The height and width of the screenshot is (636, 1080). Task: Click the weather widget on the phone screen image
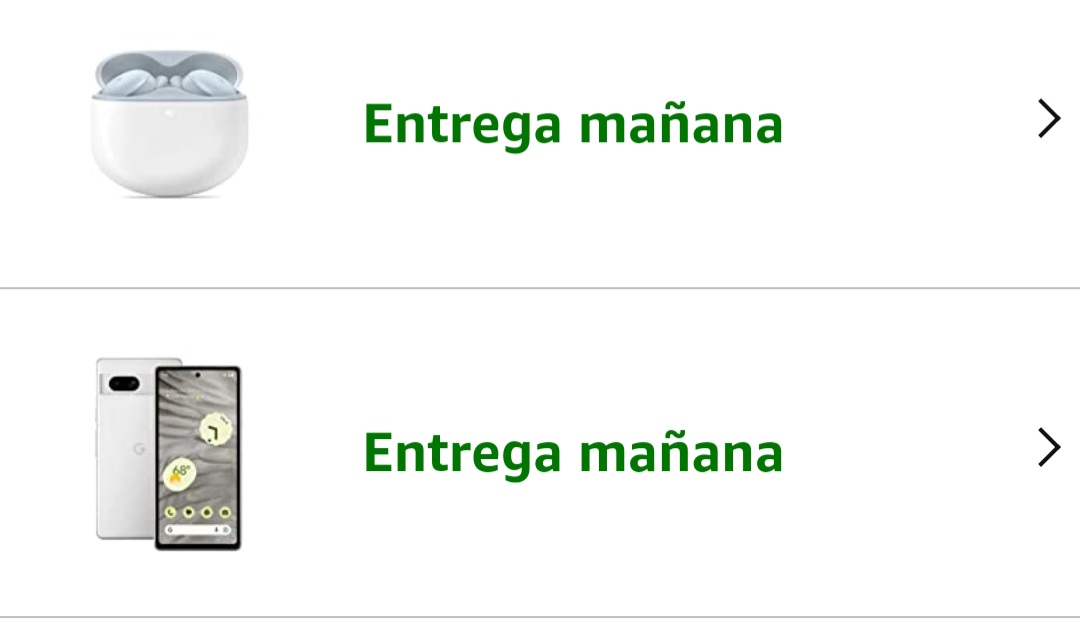[179, 474]
